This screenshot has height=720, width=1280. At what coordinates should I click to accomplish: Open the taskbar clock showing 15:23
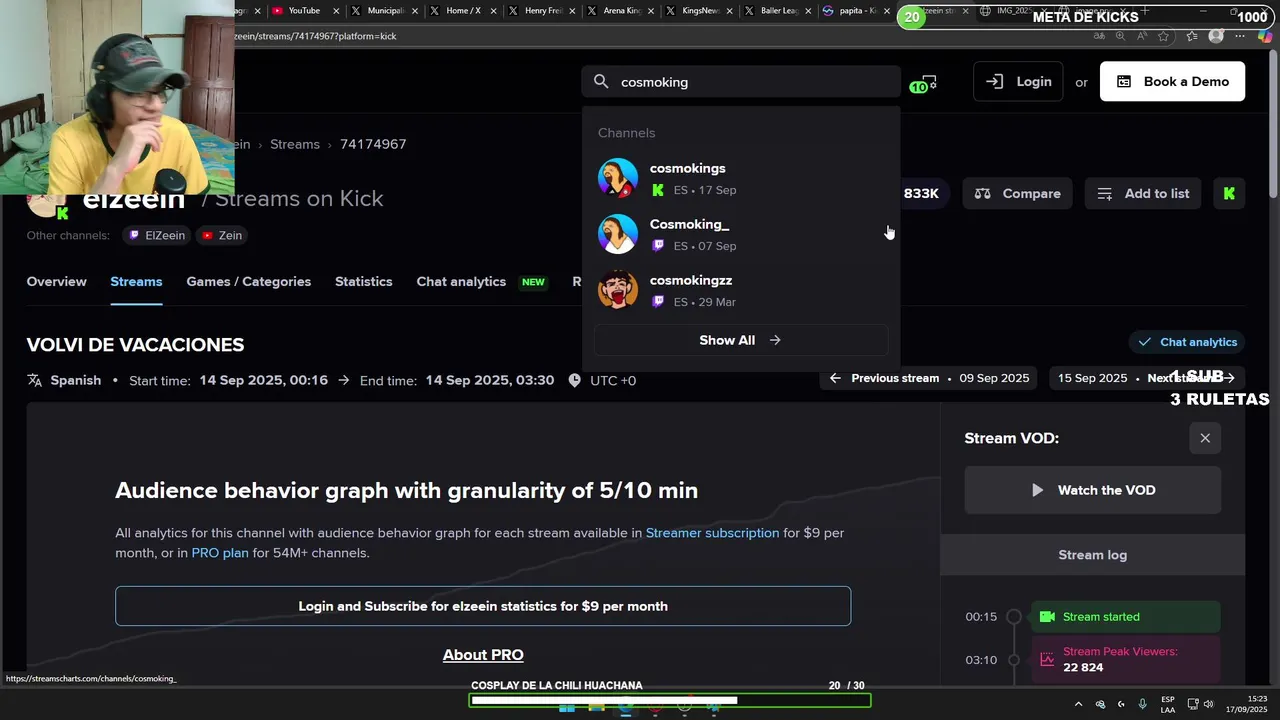coord(1246,704)
